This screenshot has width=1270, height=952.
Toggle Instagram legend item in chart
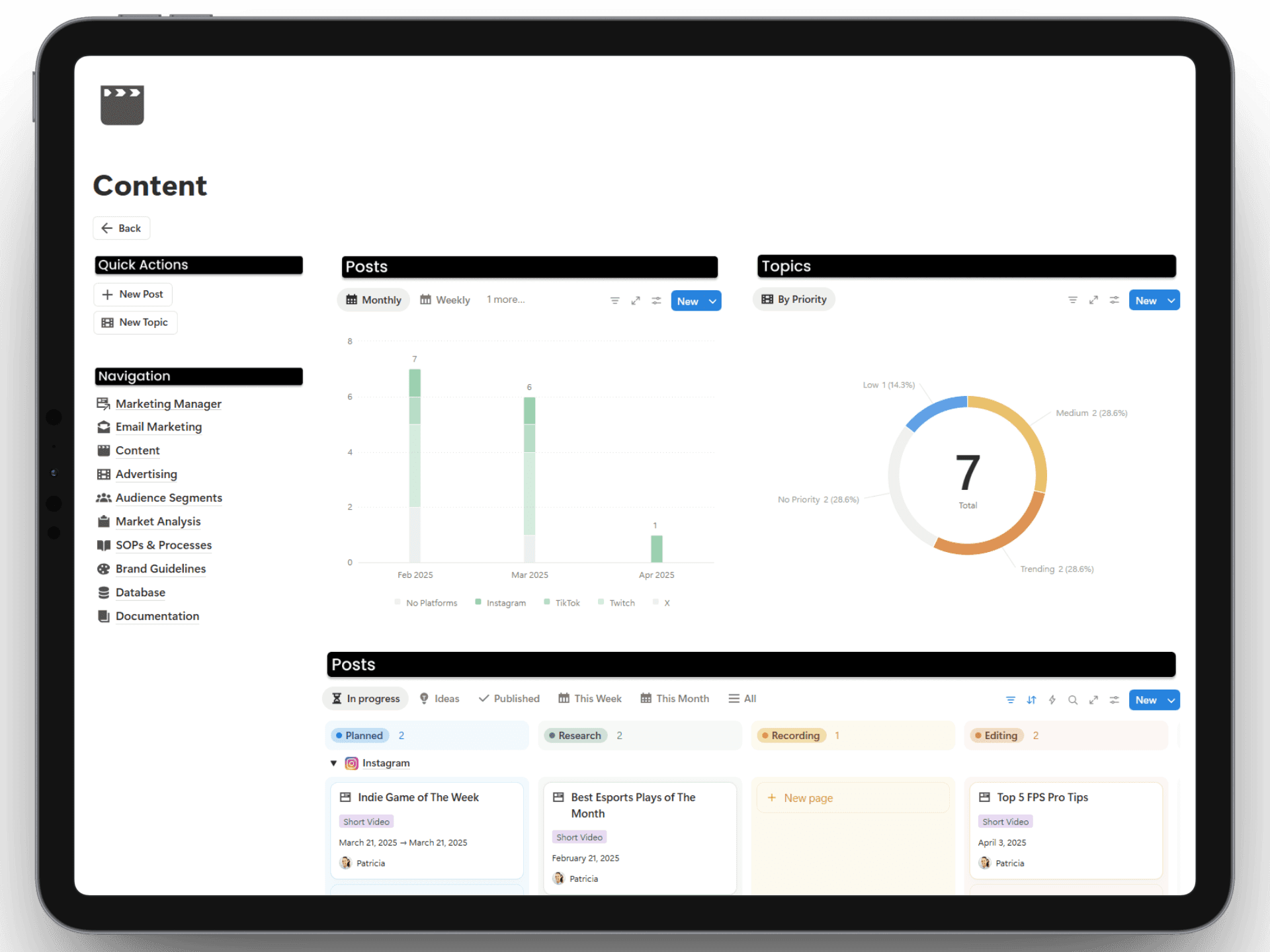coord(501,603)
